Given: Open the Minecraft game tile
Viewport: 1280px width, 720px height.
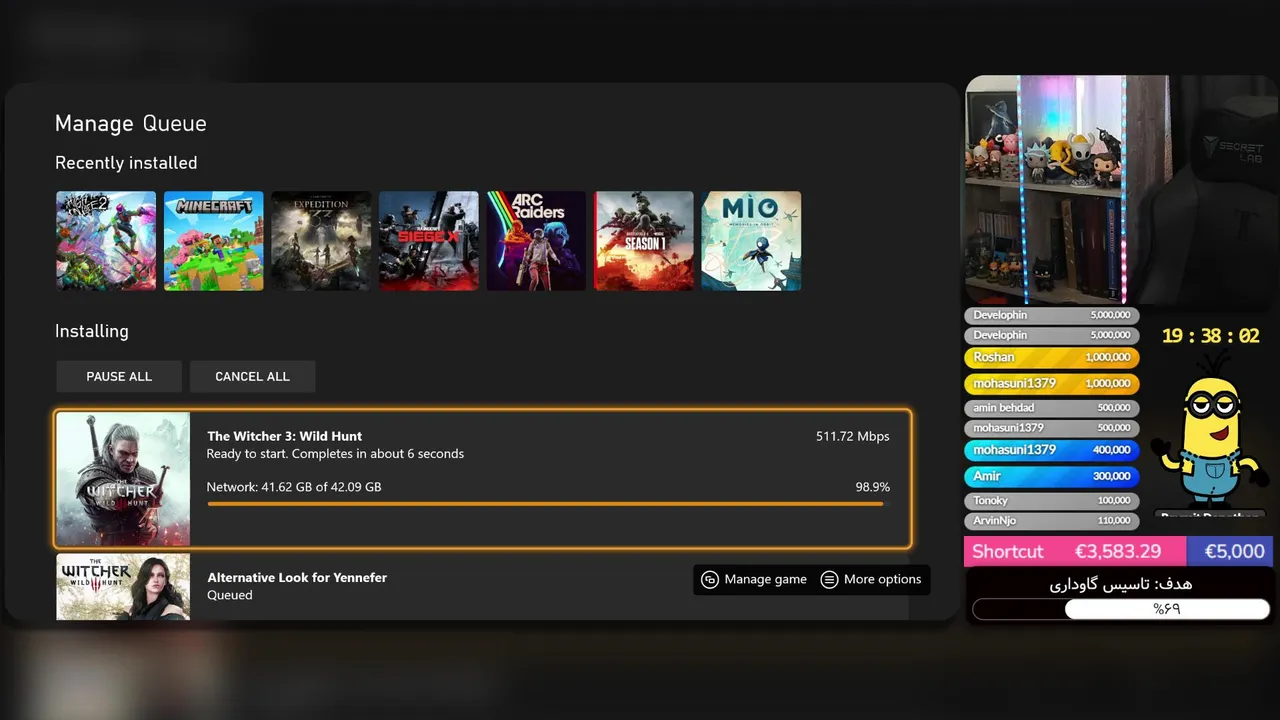Looking at the screenshot, I should pyautogui.click(x=214, y=241).
